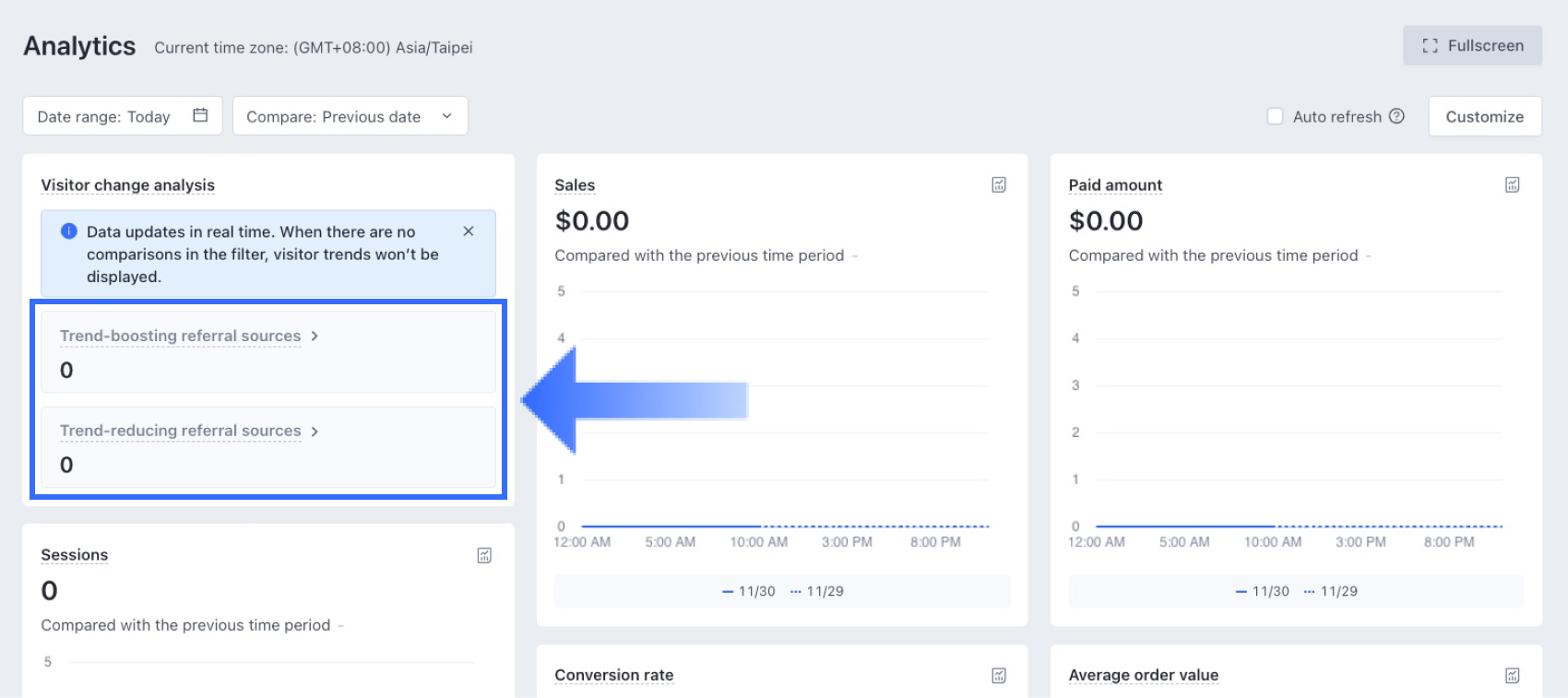Click the Customize button
Screen dimensions: 1568x698
click(x=1484, y=116)
